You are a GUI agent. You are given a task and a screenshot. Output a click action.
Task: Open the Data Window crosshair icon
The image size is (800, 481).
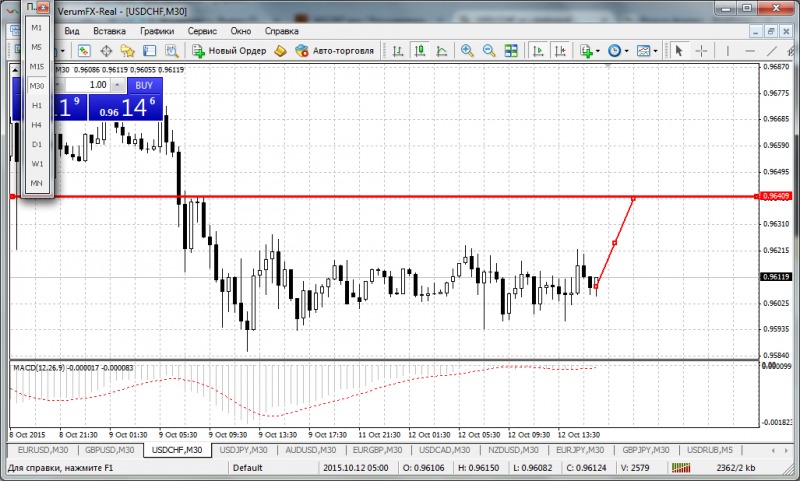(106, 50)
